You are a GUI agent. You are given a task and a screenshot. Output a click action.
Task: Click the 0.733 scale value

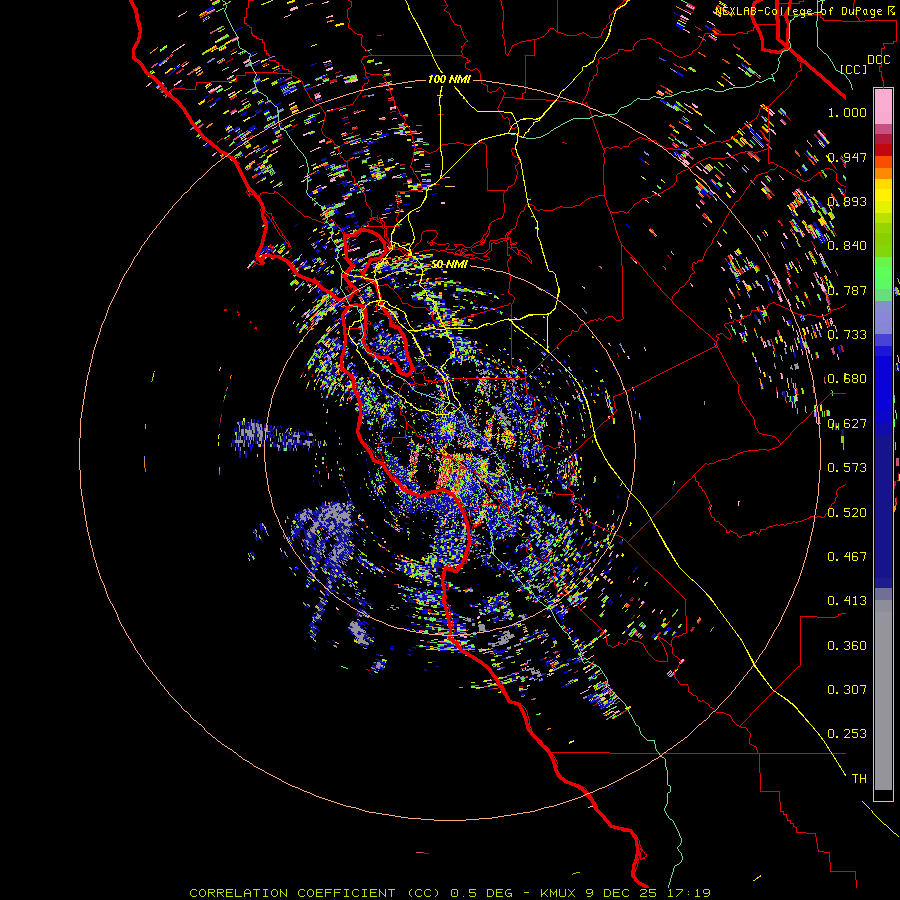(847, 335)
